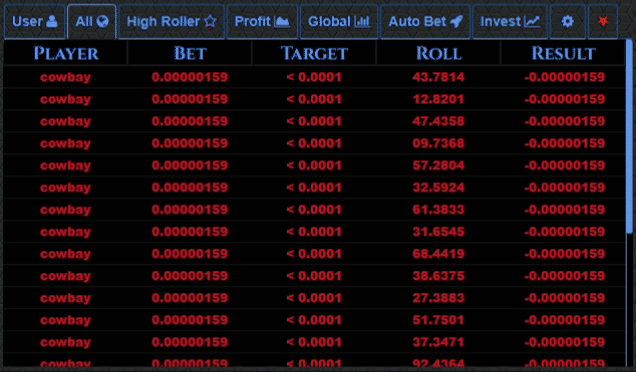Select roll value 43.7814
The height and width of the screenshot is (372, 636).
click(x=438, y=77)
